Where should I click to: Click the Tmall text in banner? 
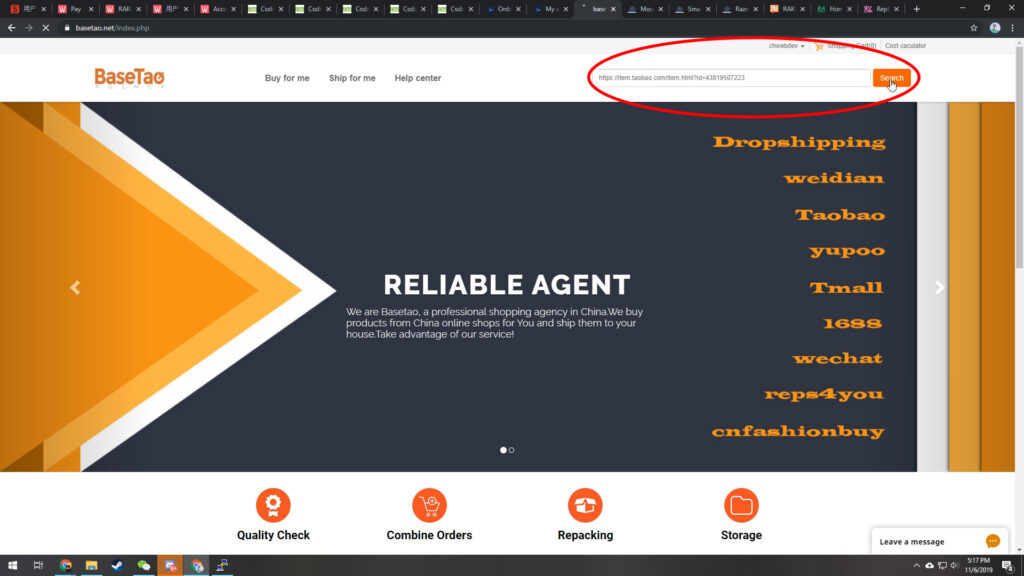pyautogui.click(x=846, y=287)
